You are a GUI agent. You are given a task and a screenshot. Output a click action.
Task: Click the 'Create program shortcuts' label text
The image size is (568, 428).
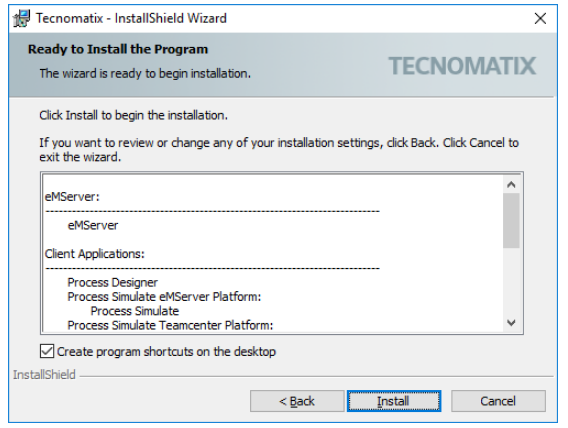pyautogui.click(x=166, y=352)
